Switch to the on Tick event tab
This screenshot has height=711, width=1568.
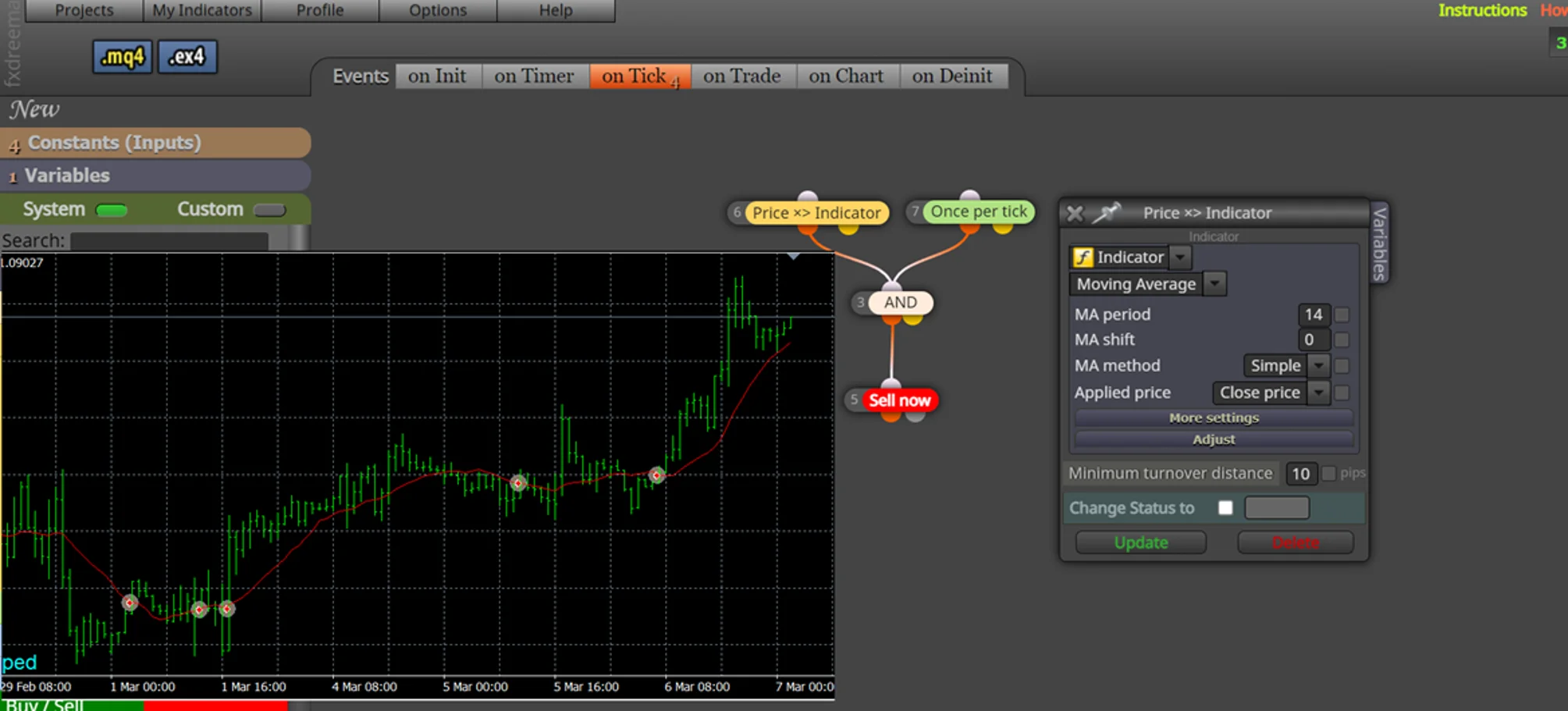pyautogui.click(x=640, y=76)
